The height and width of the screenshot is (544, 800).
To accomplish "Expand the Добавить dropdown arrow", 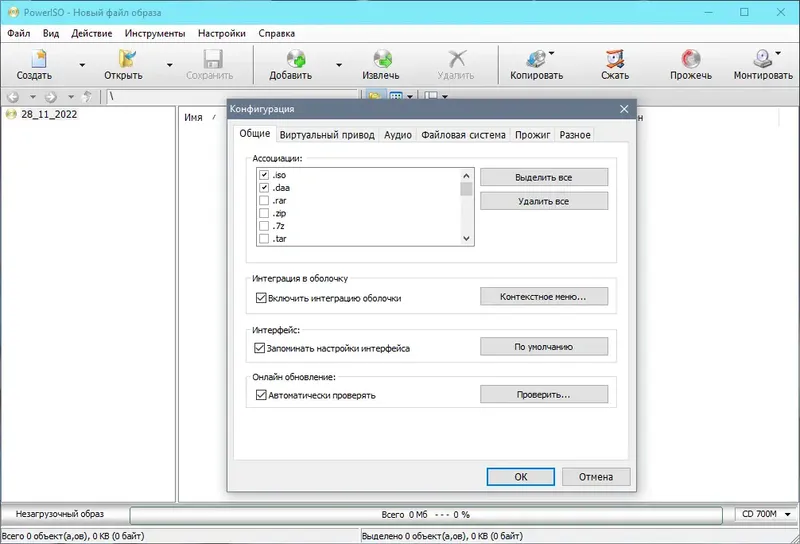I will click(339, 65).
